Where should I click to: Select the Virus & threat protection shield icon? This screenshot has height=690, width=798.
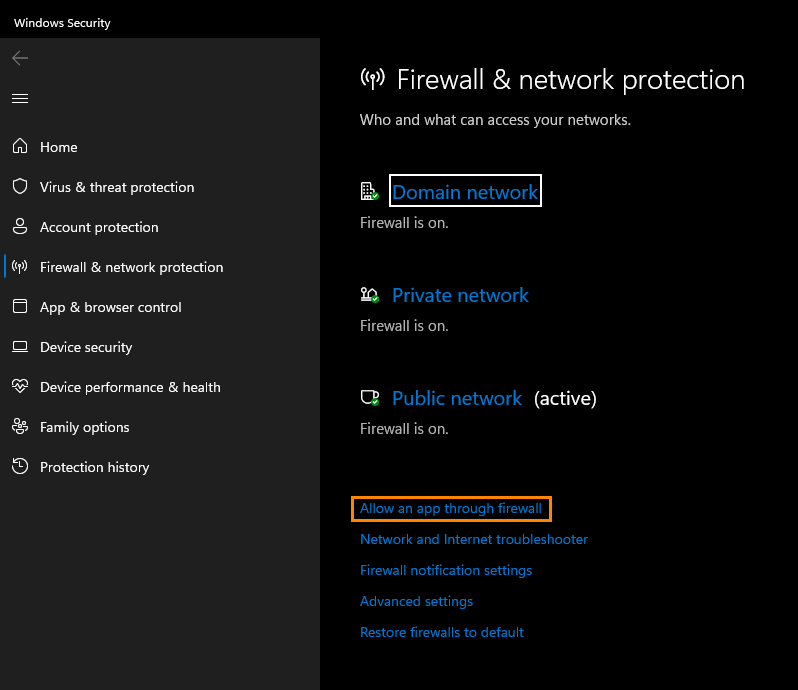20,186
